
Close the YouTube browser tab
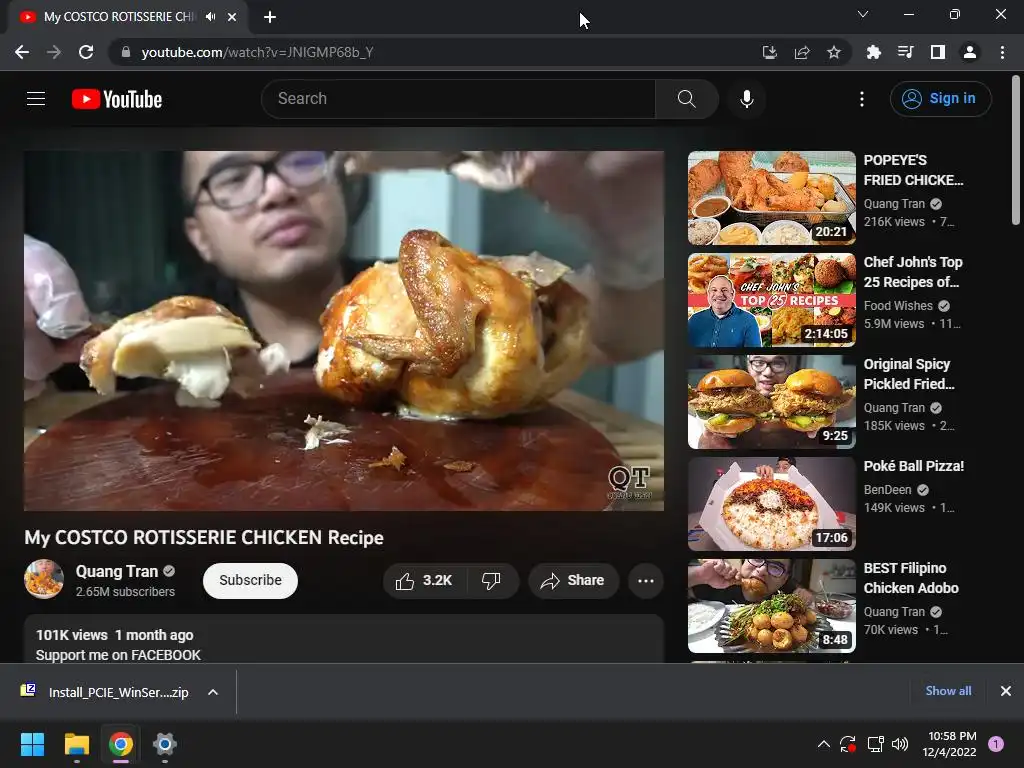click(232, 17)
